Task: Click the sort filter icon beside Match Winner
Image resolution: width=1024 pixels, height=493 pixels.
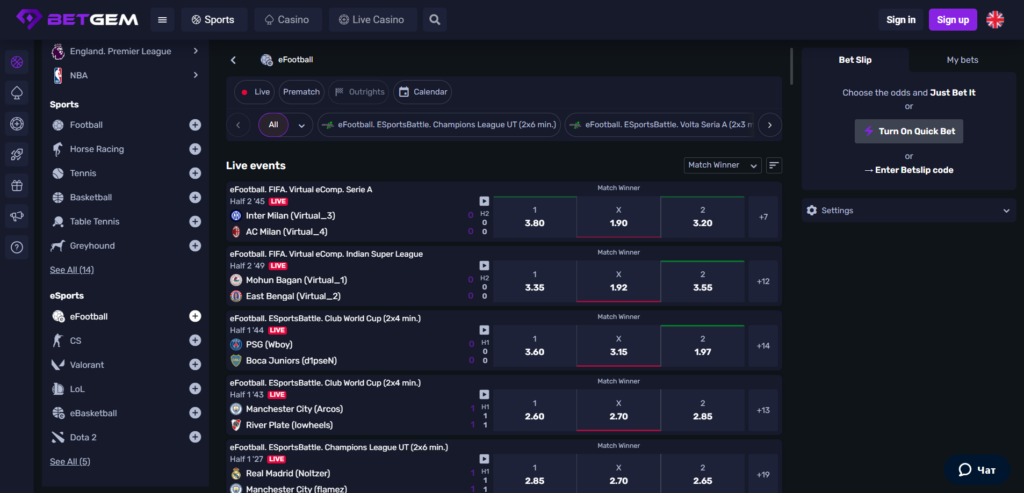Action: tap(774, 165)
